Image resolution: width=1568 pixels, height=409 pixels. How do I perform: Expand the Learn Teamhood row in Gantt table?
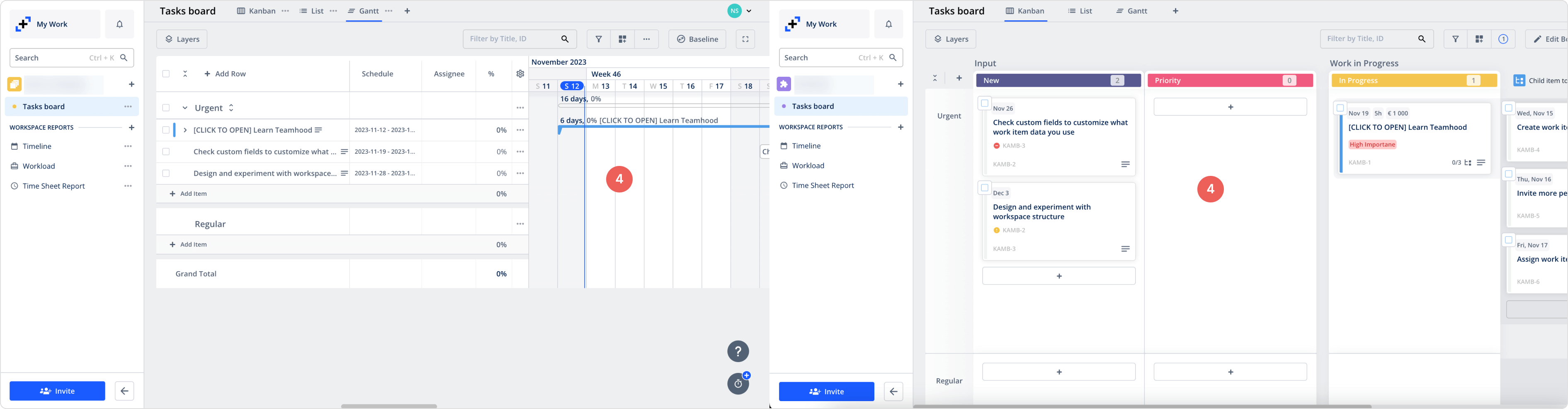coord(185,130)
